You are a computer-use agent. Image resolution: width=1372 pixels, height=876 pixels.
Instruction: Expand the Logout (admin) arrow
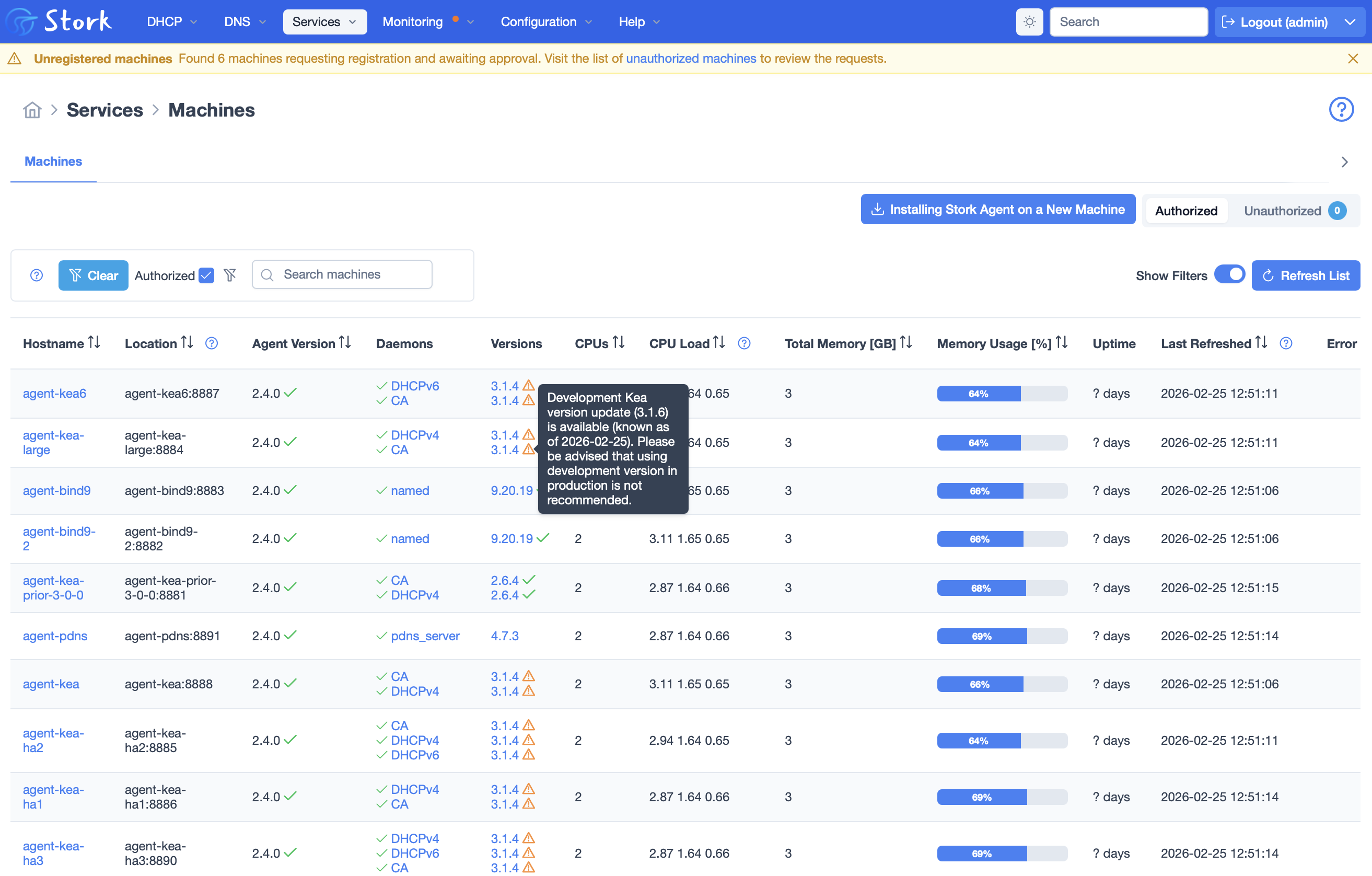[x=1350, y=21]
